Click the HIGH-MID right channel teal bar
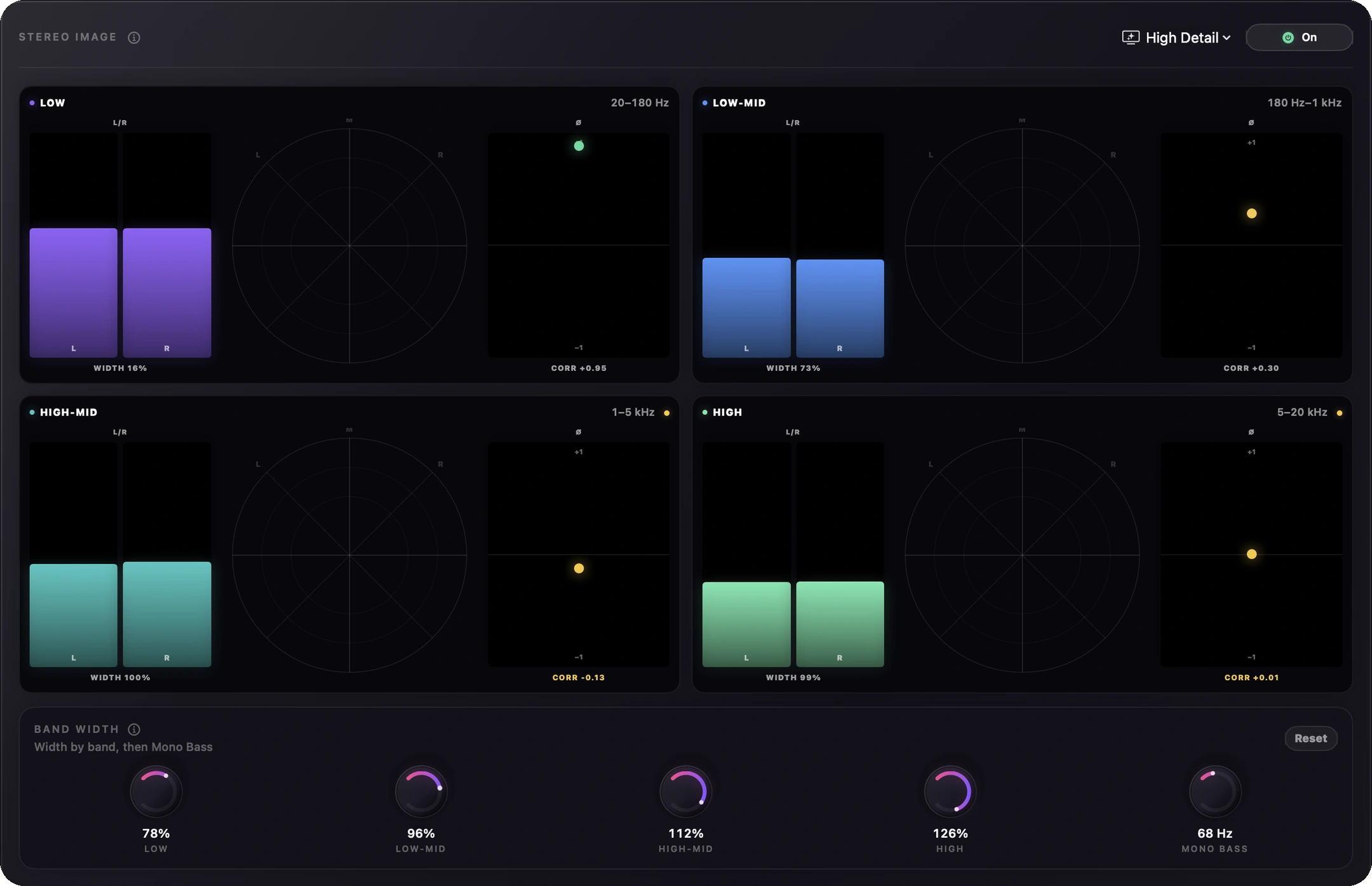 coord(167,614)
